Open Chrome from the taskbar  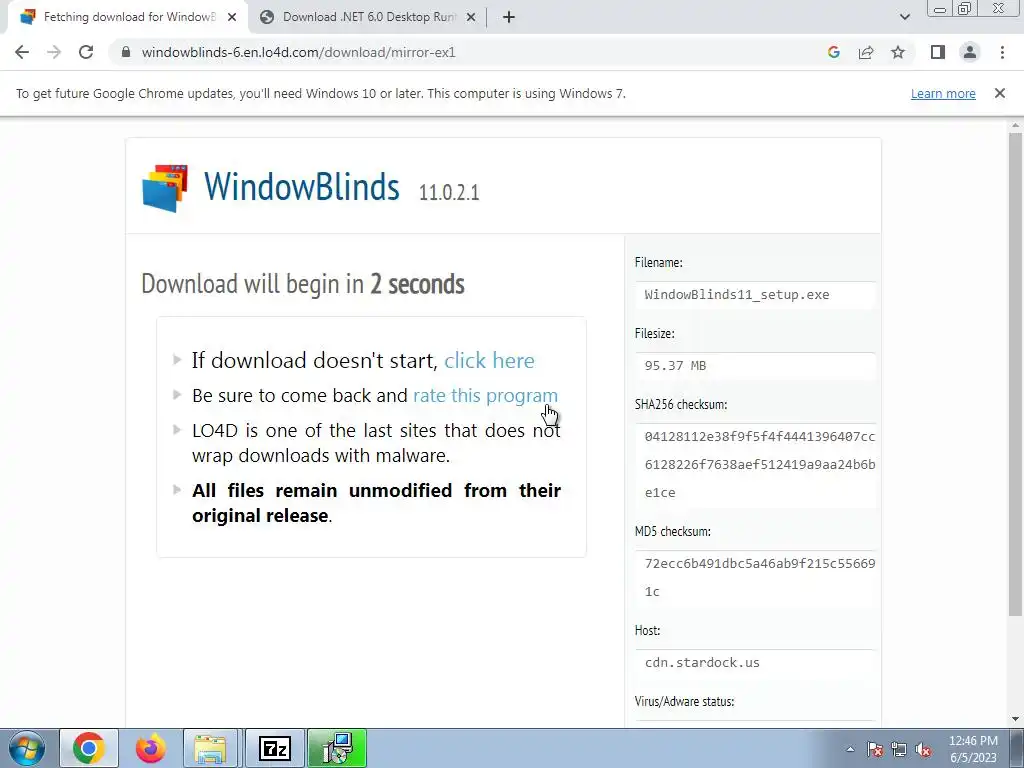[89, 748]
